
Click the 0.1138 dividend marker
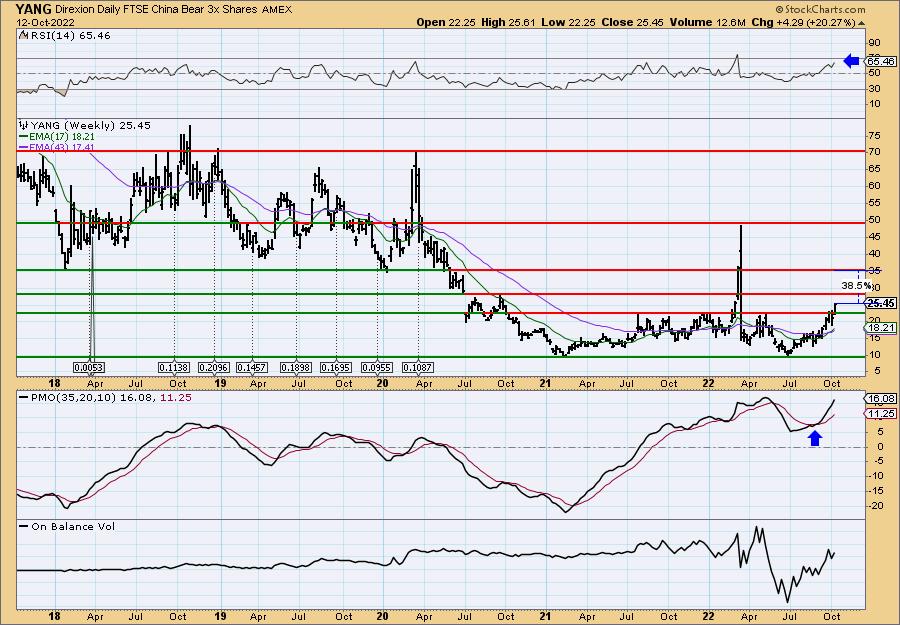click(174, 367)
